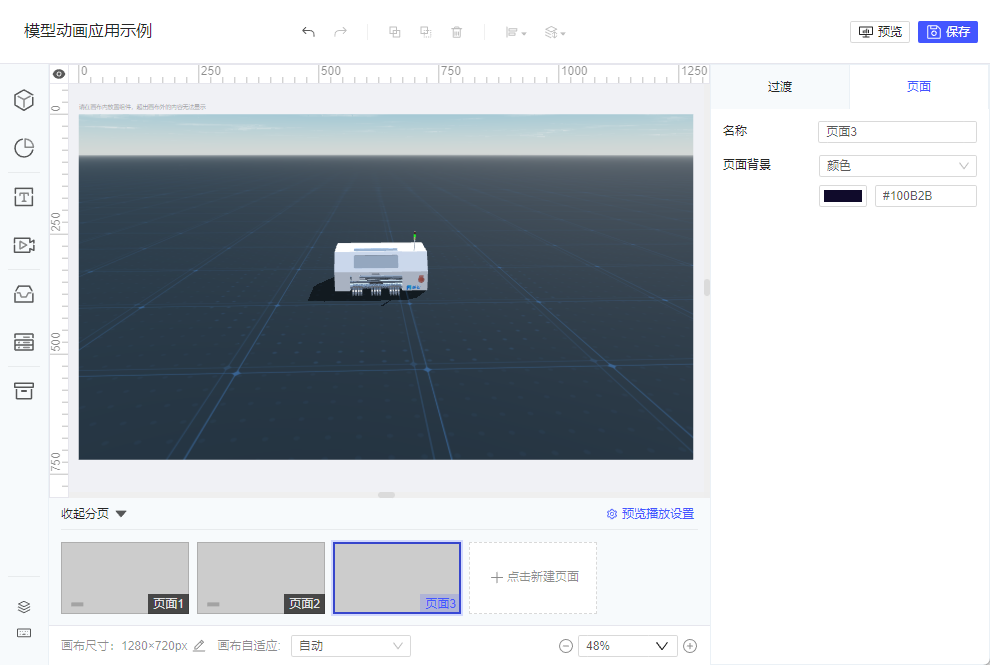
Task: Open the 3D model cube sidebar icon
Action: coord(24,100)
